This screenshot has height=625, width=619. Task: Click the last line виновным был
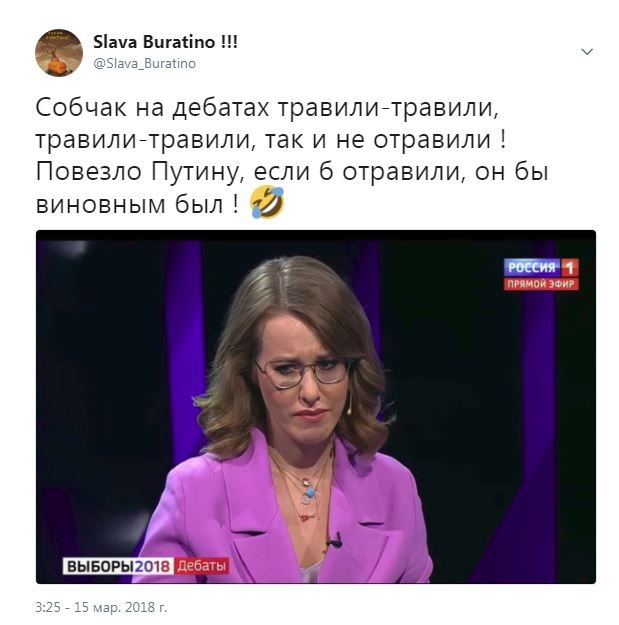pyautogui.click(x=138, y=204)
